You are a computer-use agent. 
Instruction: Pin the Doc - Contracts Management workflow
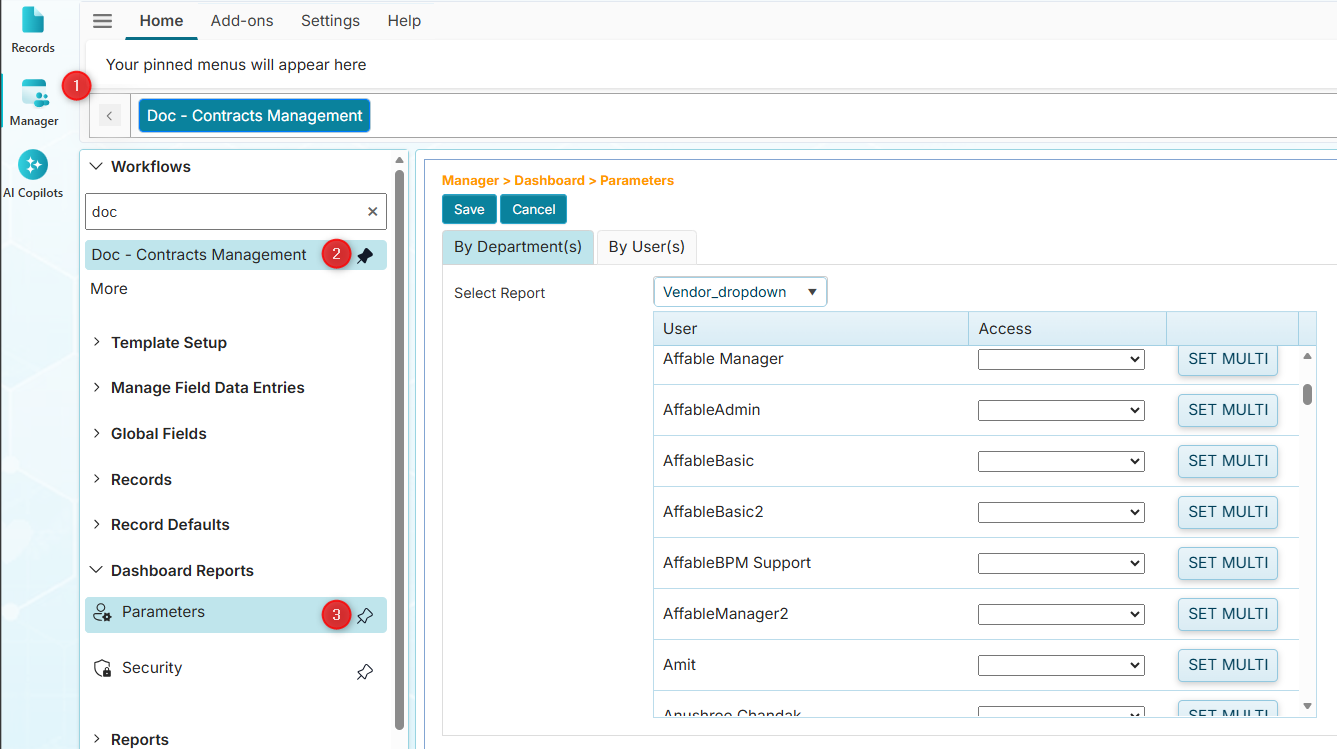pyautogui.click(x=364, y=255)
